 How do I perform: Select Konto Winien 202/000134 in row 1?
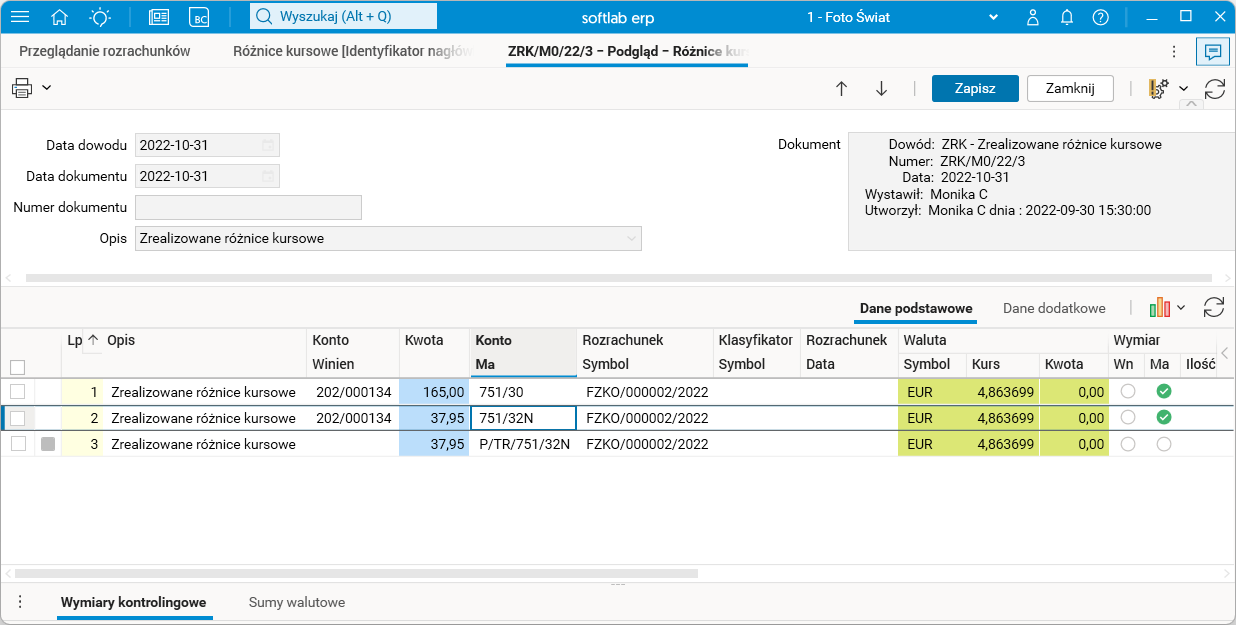tap(353, 391)
